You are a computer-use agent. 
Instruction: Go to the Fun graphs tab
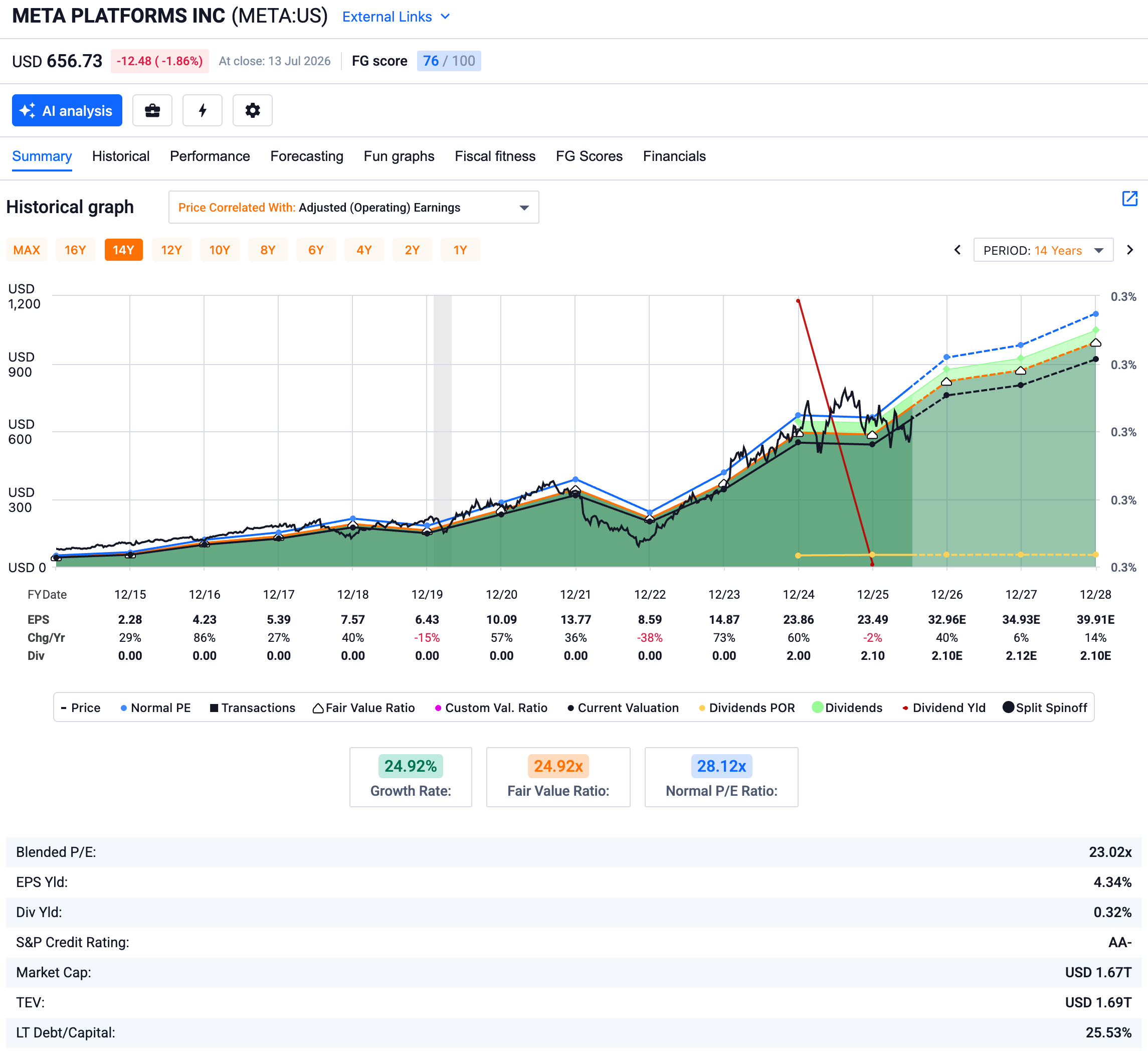pos(399,156)
